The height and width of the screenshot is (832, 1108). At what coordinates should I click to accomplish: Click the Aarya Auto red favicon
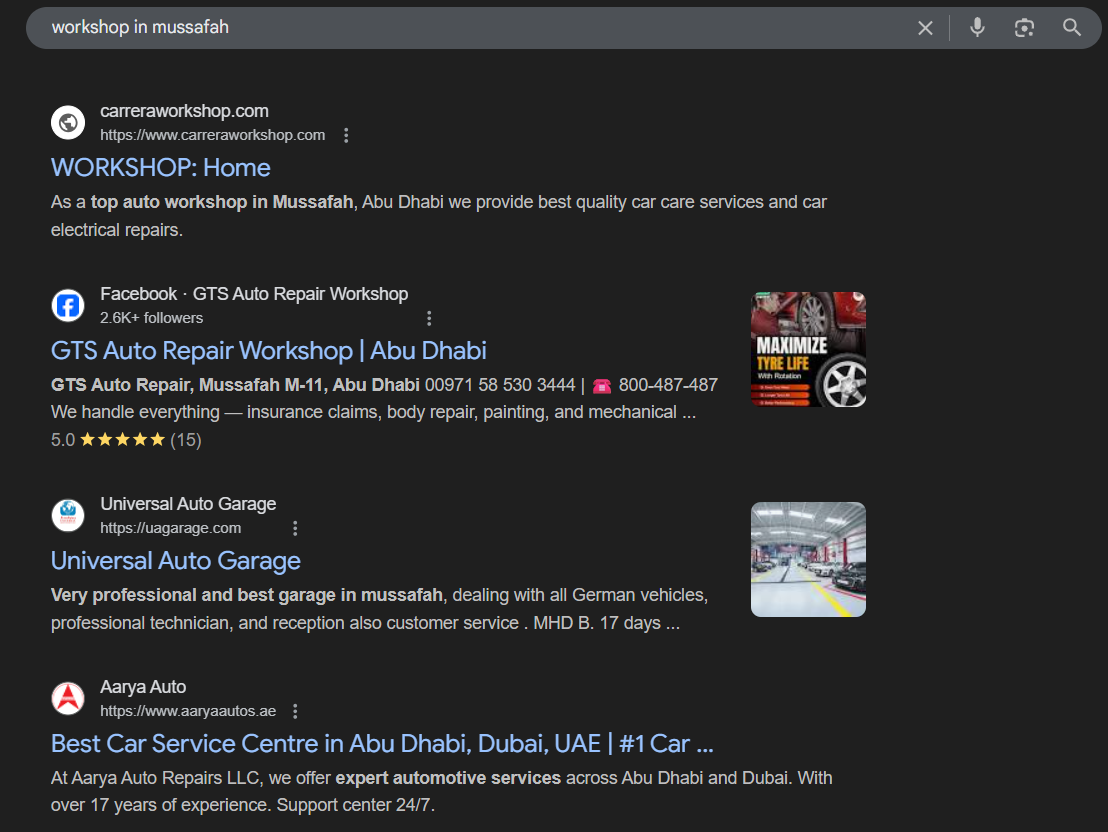[x=68, y=698]
